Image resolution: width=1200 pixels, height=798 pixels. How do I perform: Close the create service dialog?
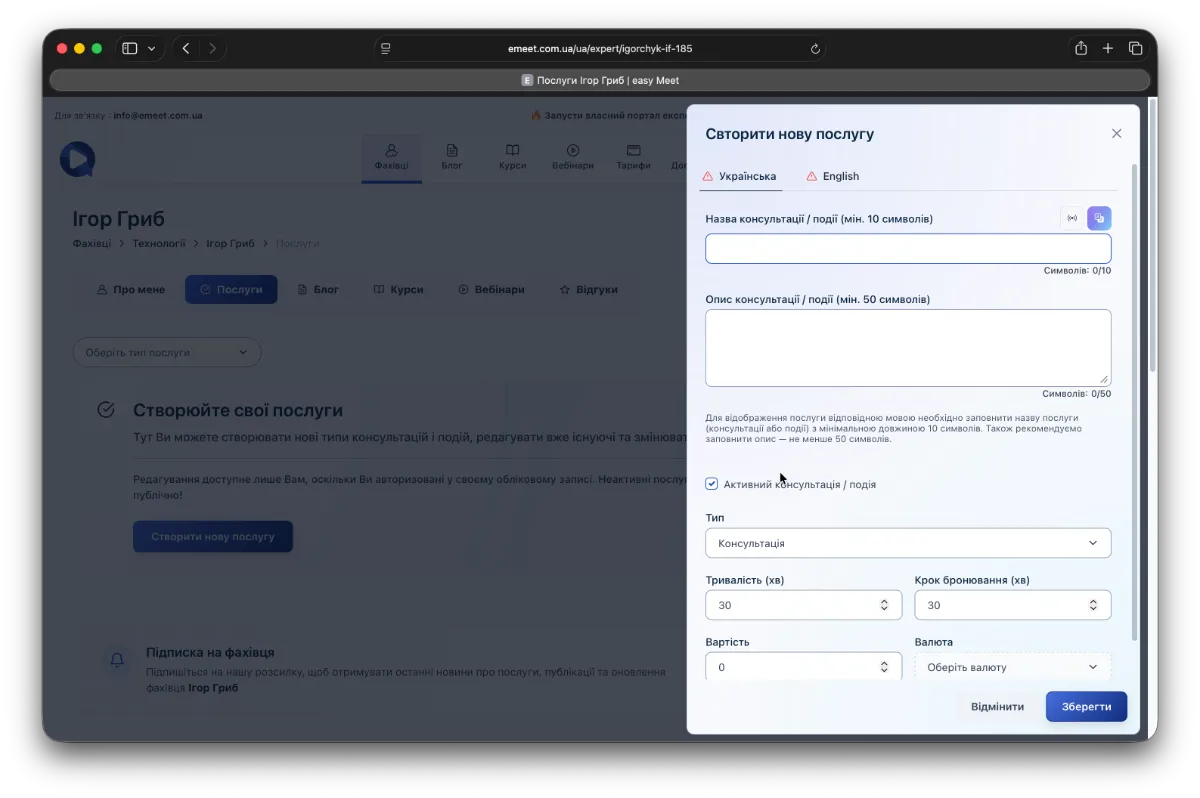1117,134
